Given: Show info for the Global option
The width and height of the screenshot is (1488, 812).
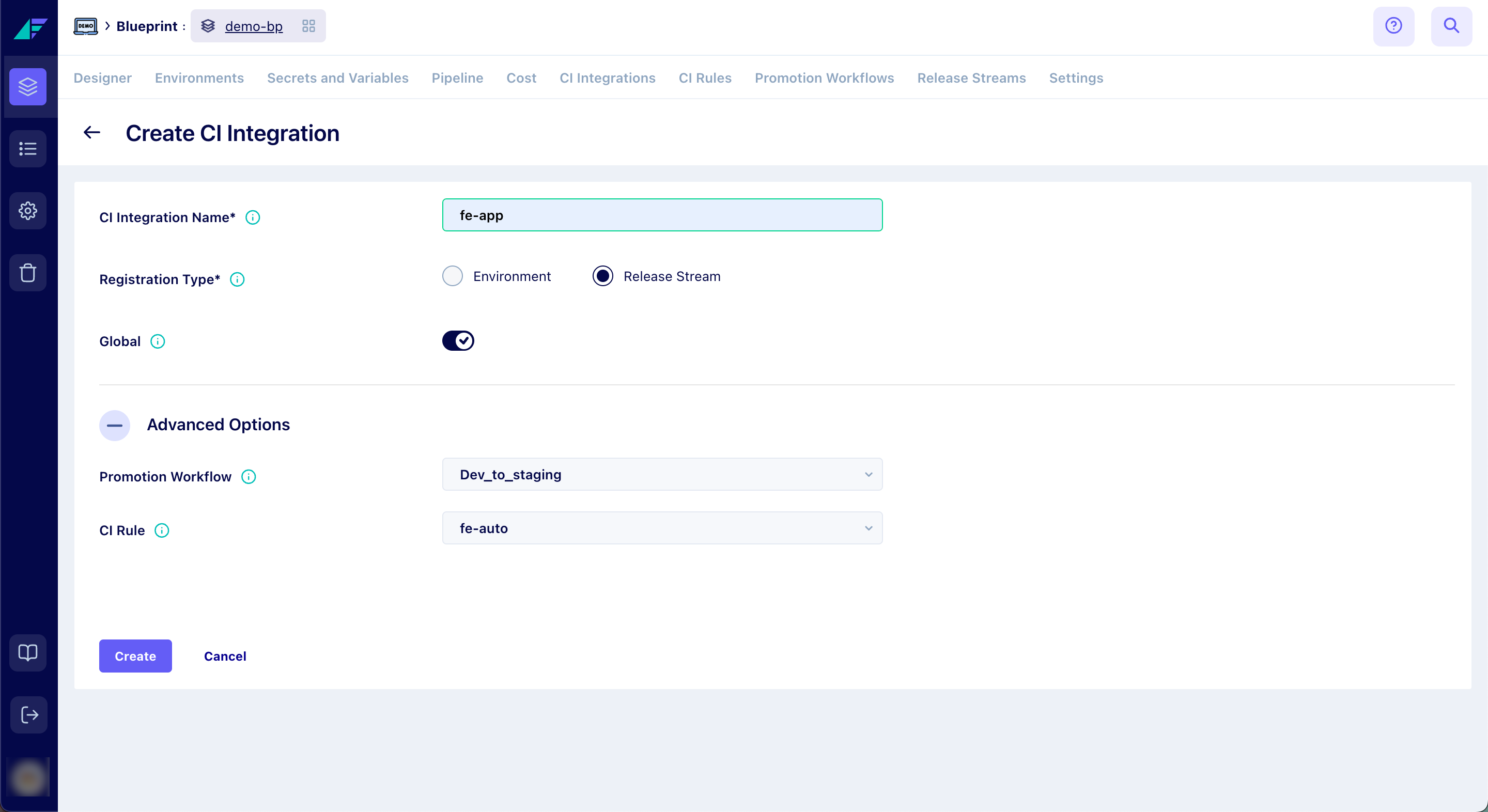Looking at the screenshot, I should tap(158, 341).
